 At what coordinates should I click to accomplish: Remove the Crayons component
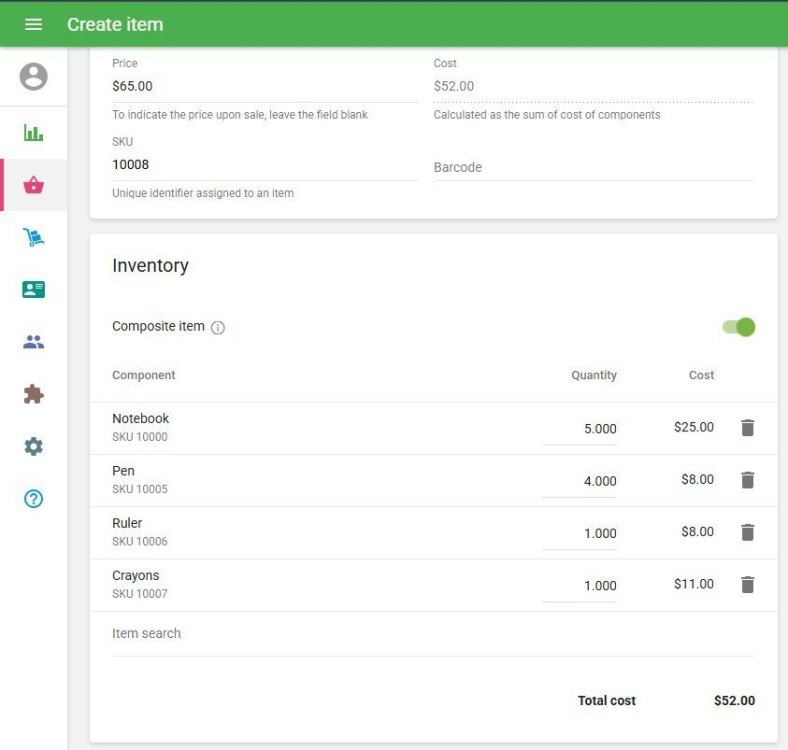(x=747, y=585)
